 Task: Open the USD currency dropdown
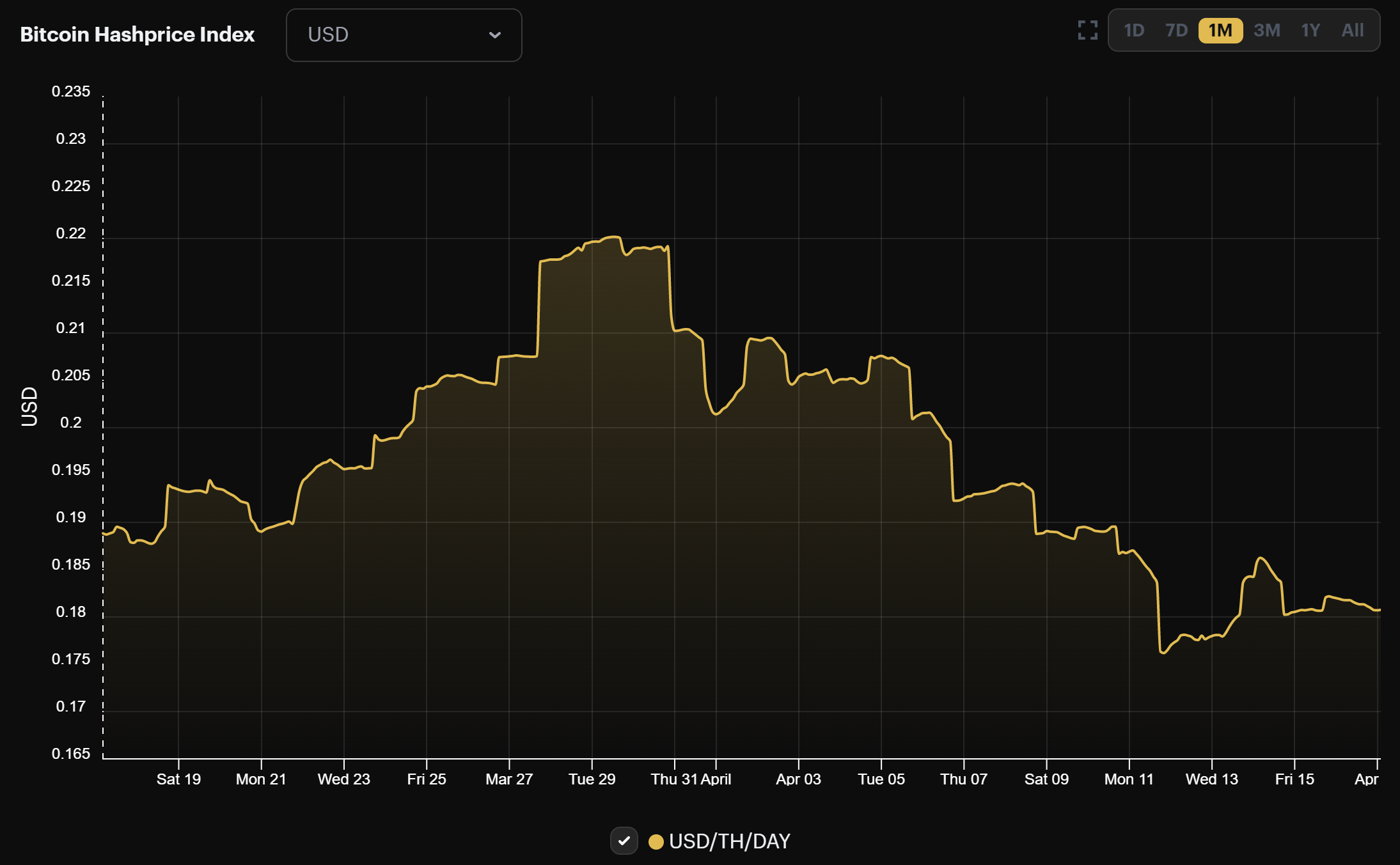pyautogui.click(x=403, y=35)
